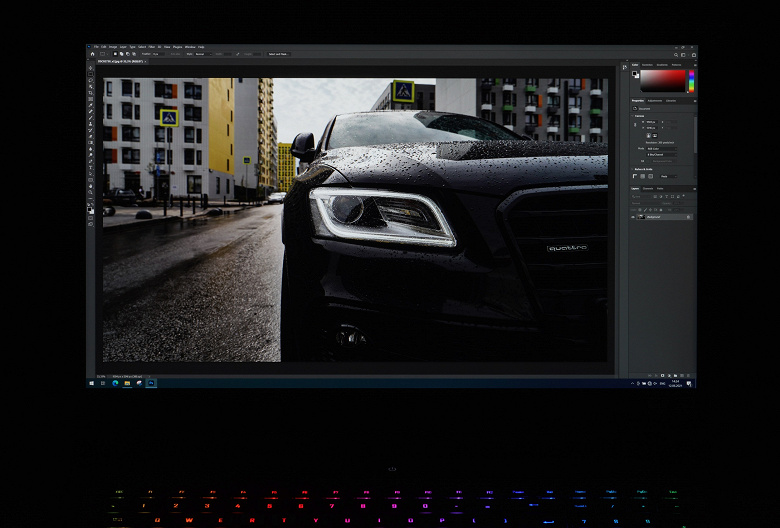This screenshot has width=780, height=528.
Task: Click the rainbow hue slider in Color panel
Action: [x=691, y=81]
